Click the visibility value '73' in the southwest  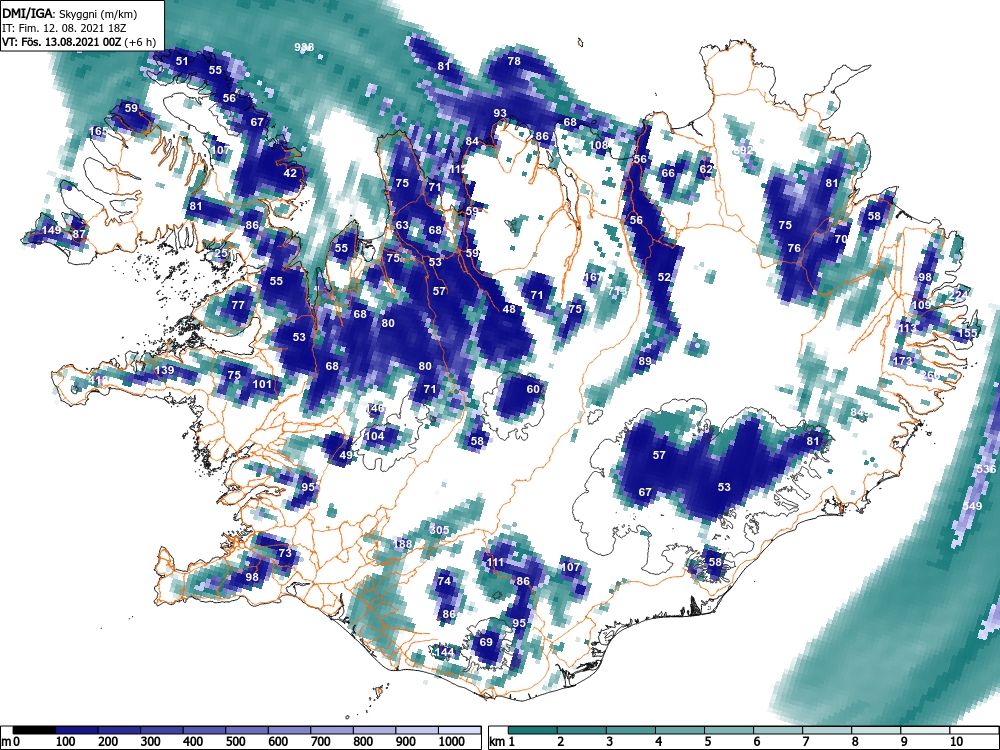pyautogui.click(x=285, y=553)
